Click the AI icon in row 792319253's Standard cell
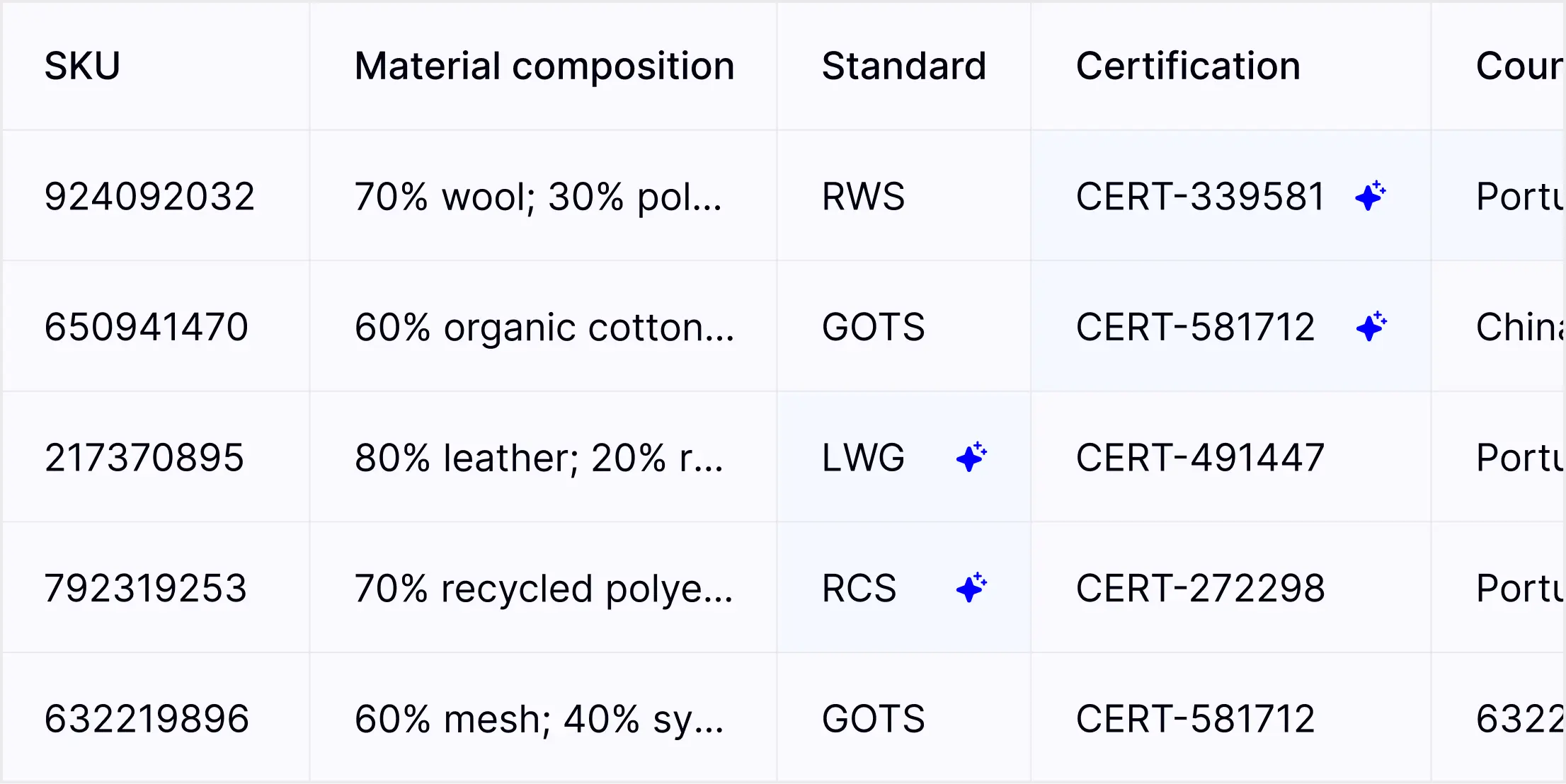The image size is (1566, 784). (x=971, y=588)
